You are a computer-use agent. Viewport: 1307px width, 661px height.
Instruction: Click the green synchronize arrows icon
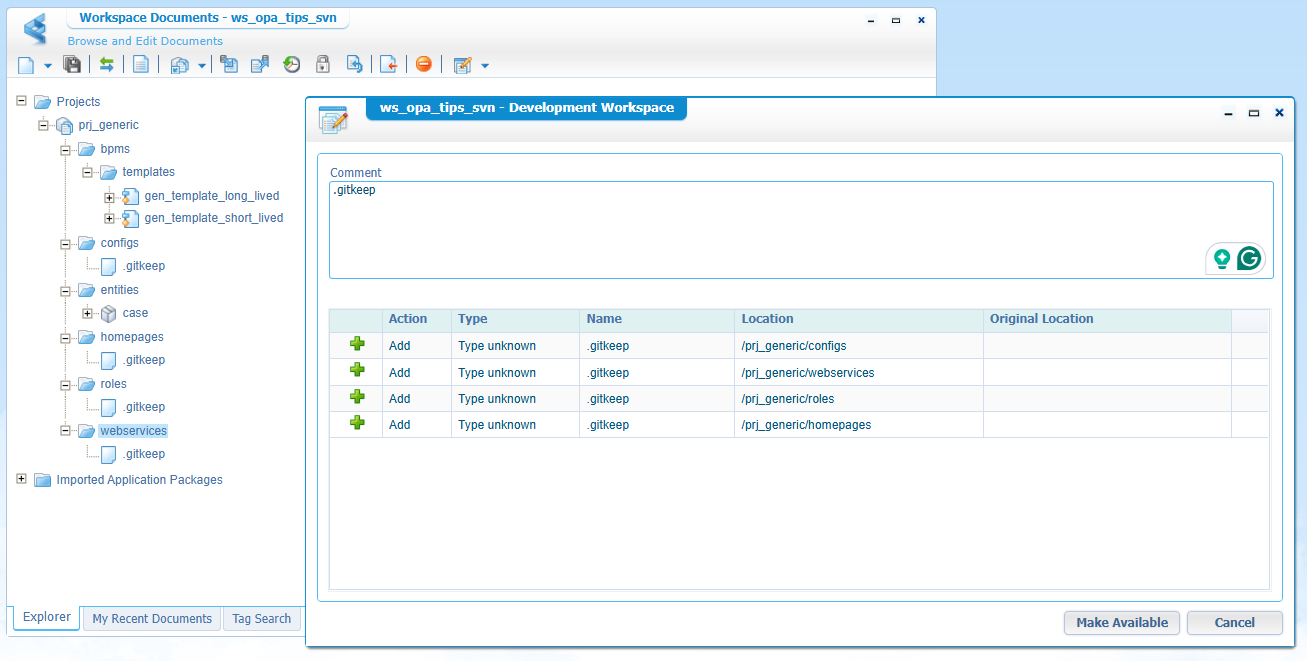(x=106, y=65)
